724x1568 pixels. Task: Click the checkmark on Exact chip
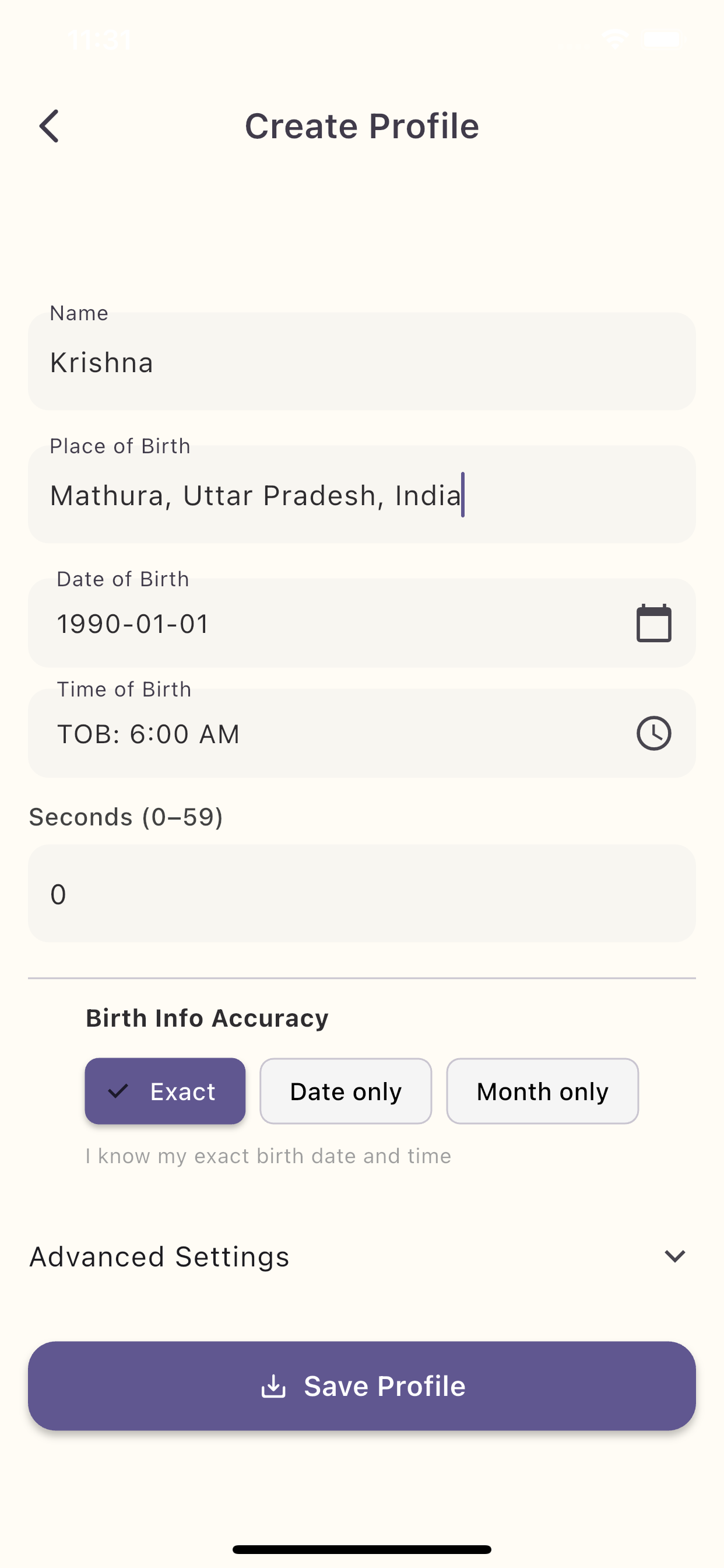[118, 1091]
